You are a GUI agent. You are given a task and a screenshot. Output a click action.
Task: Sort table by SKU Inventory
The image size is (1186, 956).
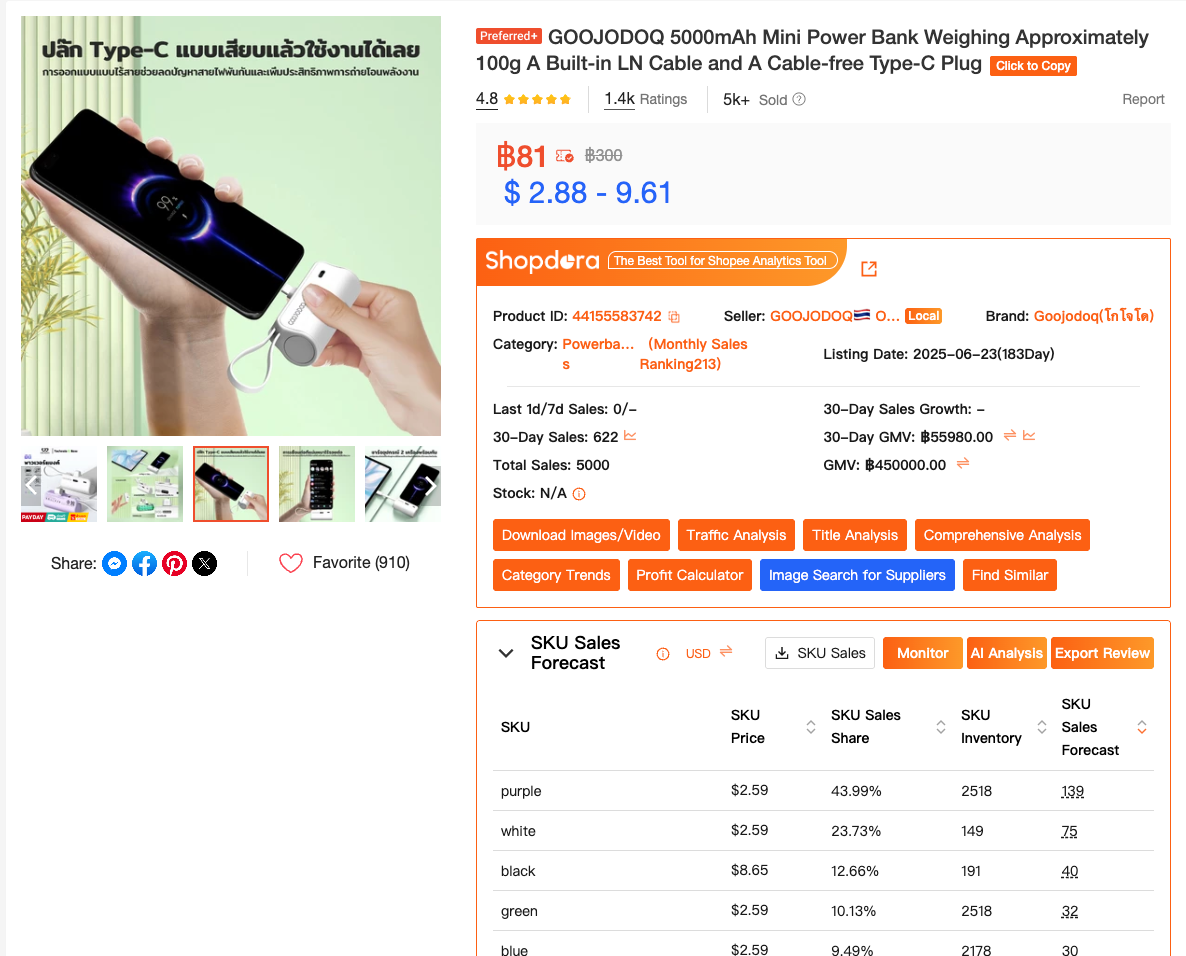click(x=1042, y=727)
